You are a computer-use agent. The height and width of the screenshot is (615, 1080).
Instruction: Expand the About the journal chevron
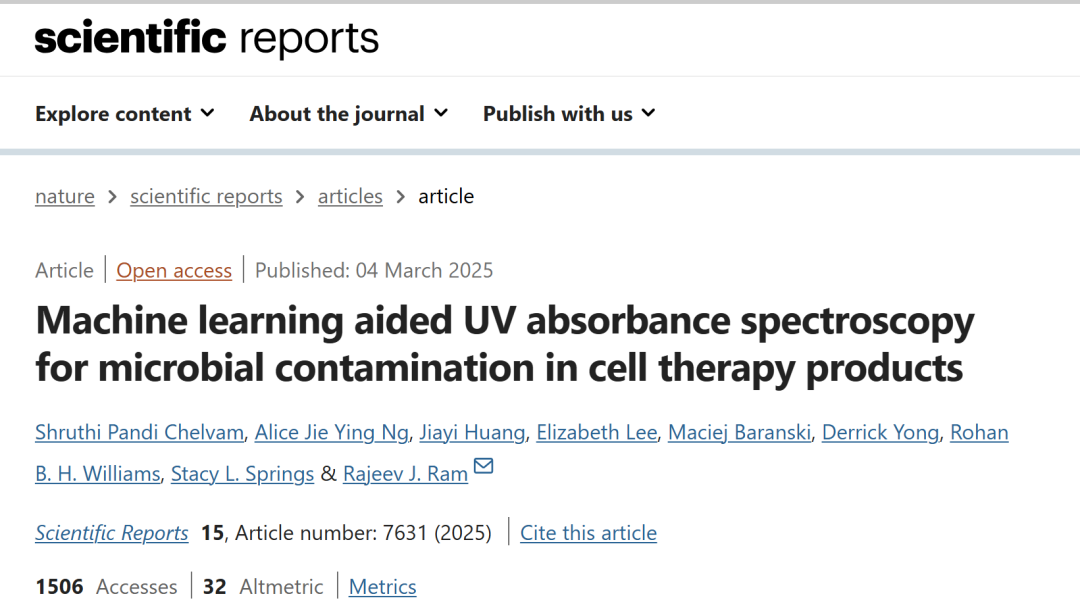(x=442, y=113)
